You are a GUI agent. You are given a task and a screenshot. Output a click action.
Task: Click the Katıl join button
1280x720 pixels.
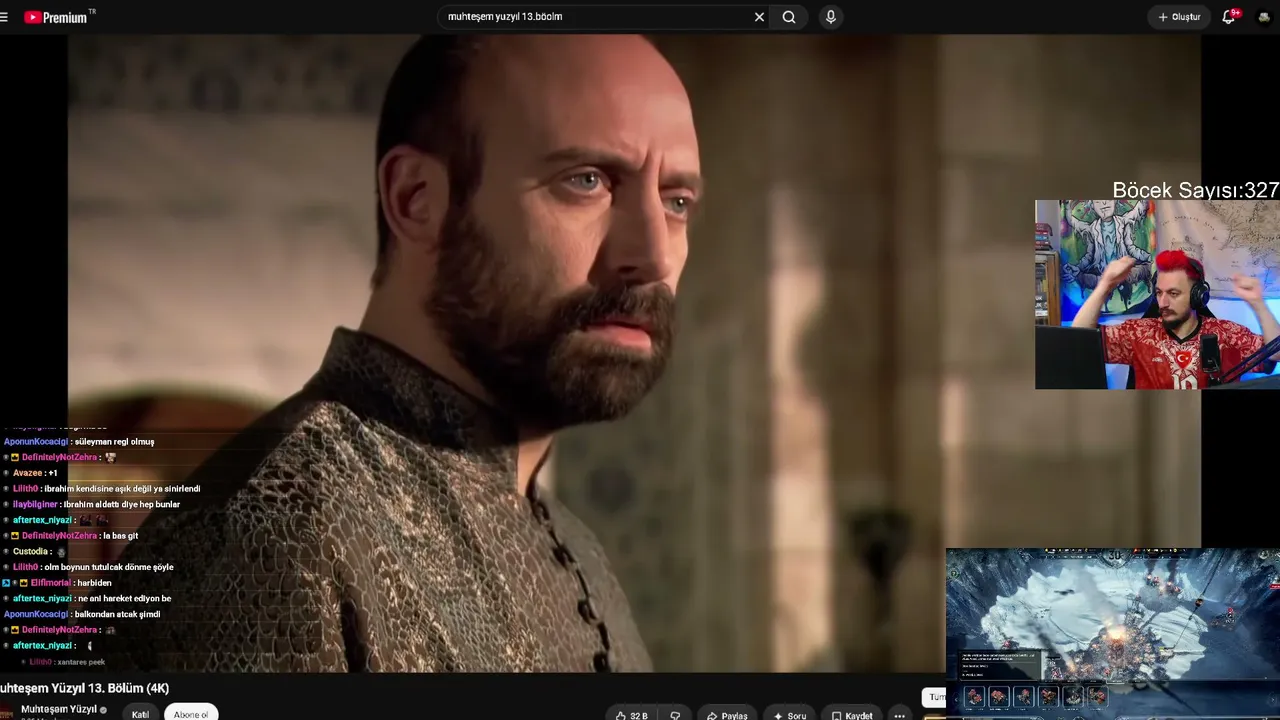coord(140,714)
